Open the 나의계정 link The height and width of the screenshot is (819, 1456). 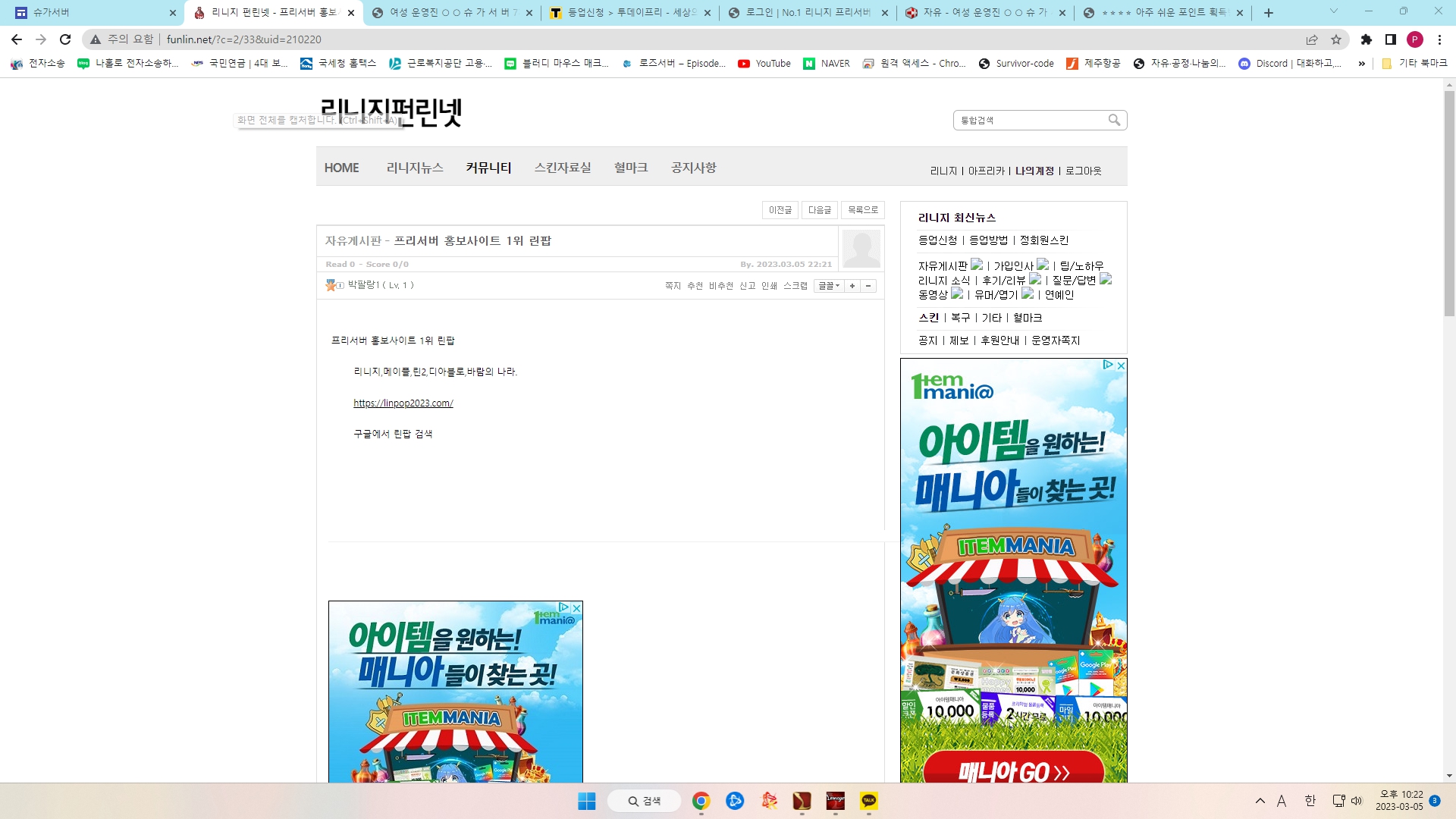tap(1035, 171)
